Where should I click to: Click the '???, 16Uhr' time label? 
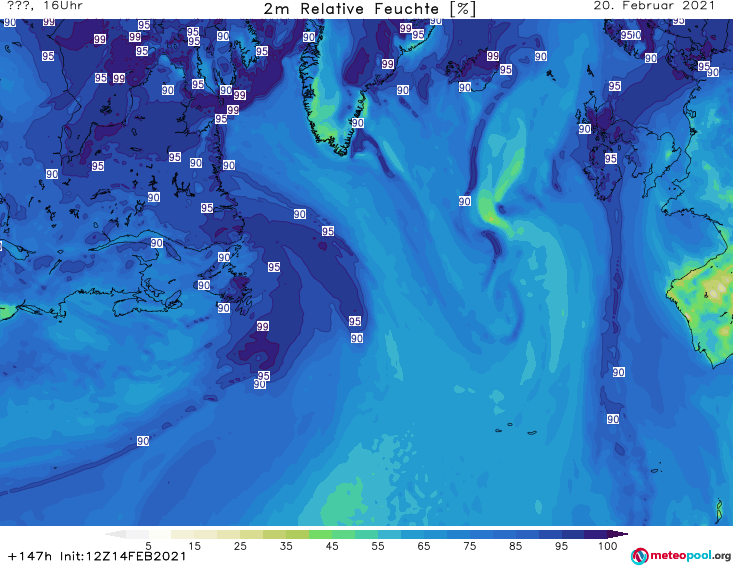coord(45,6)
